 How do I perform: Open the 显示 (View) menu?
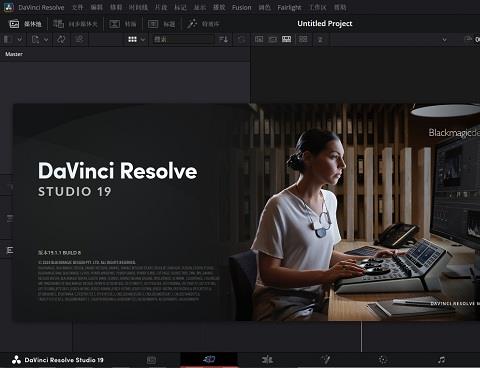[x=200, y=7]
